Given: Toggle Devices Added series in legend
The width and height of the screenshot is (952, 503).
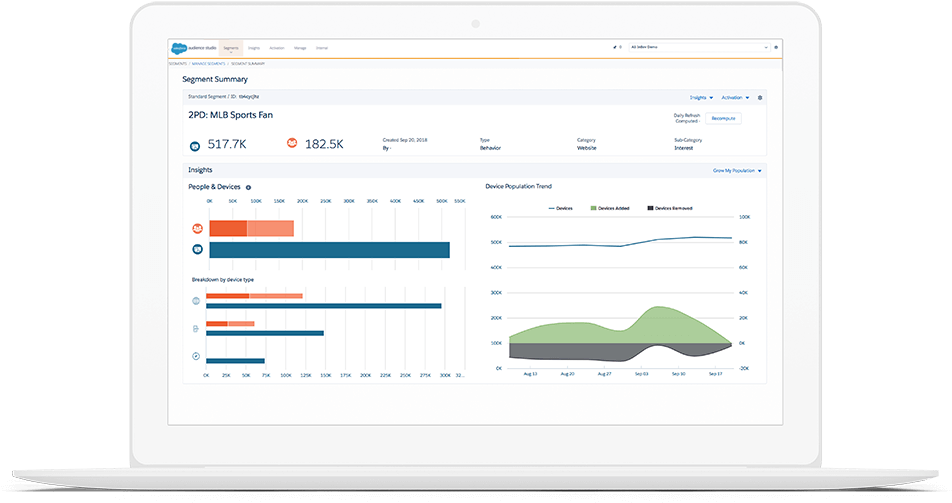Looking at the screenshot, I should click(614, 208).
